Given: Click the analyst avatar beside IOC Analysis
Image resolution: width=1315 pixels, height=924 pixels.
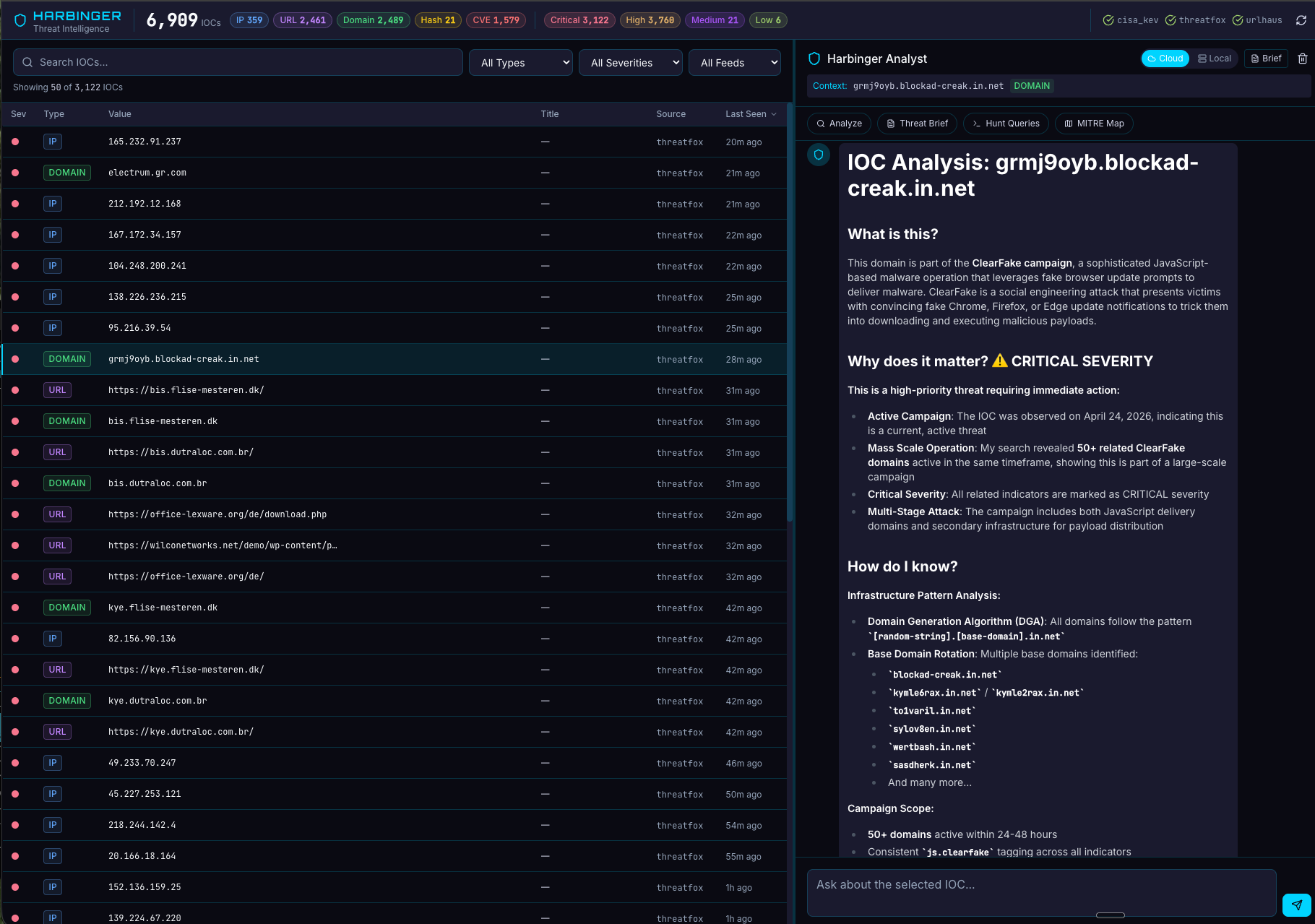Looking at the screenshot, I should [819, 155].
